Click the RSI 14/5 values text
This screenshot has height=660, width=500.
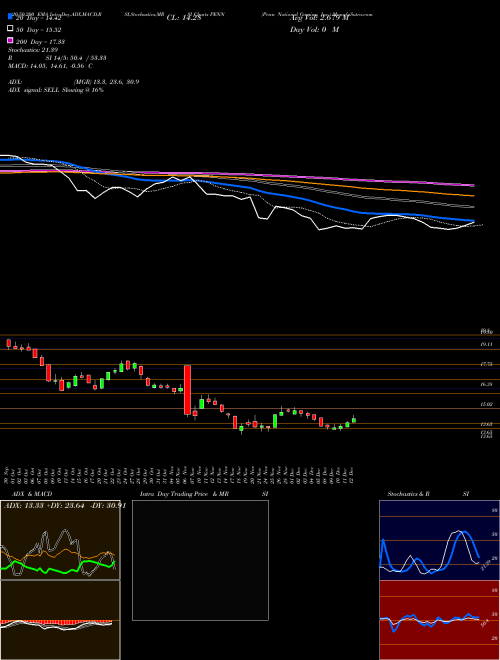point(57,58)
